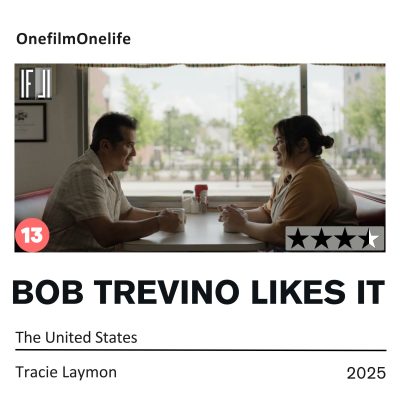Click the IFJI logo on the still
400x400 pixels.
pyautogui.click(x=36, y=84)
